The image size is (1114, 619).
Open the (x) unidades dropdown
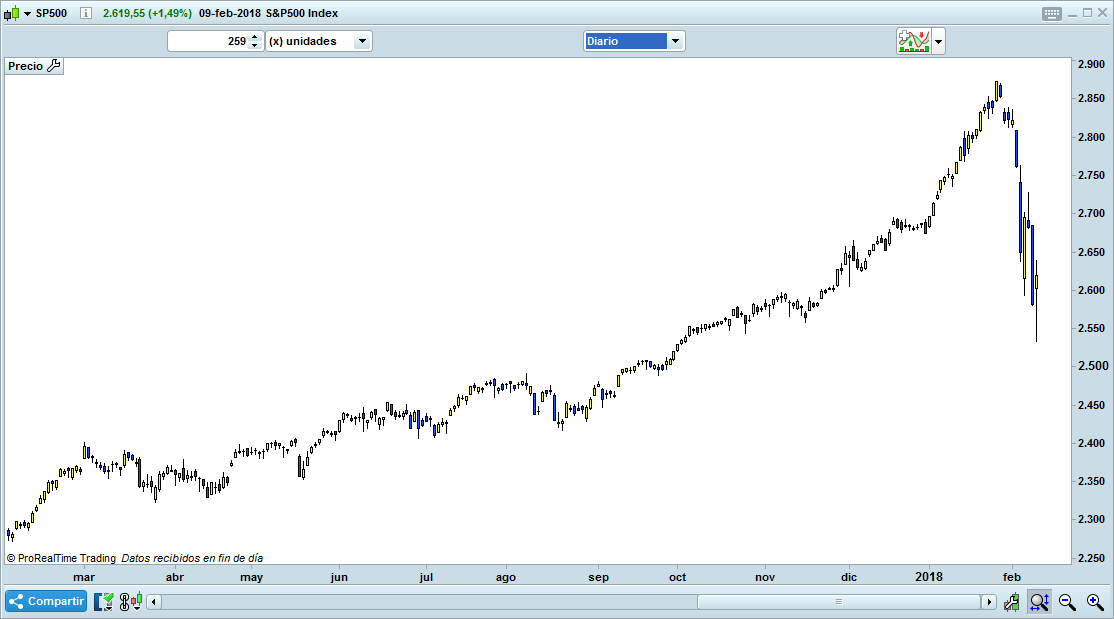pos(363,41)
